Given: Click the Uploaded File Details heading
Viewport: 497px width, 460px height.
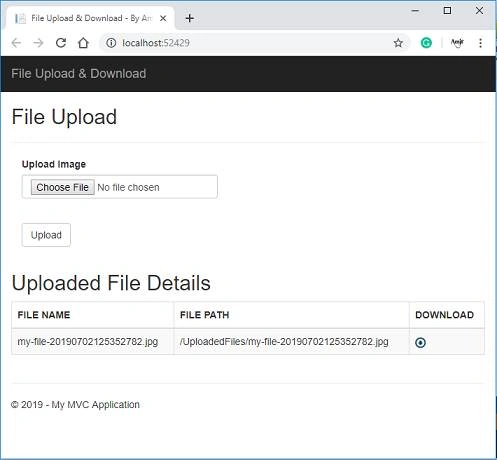Looking at the screenshot, I should tap(111, 283).
